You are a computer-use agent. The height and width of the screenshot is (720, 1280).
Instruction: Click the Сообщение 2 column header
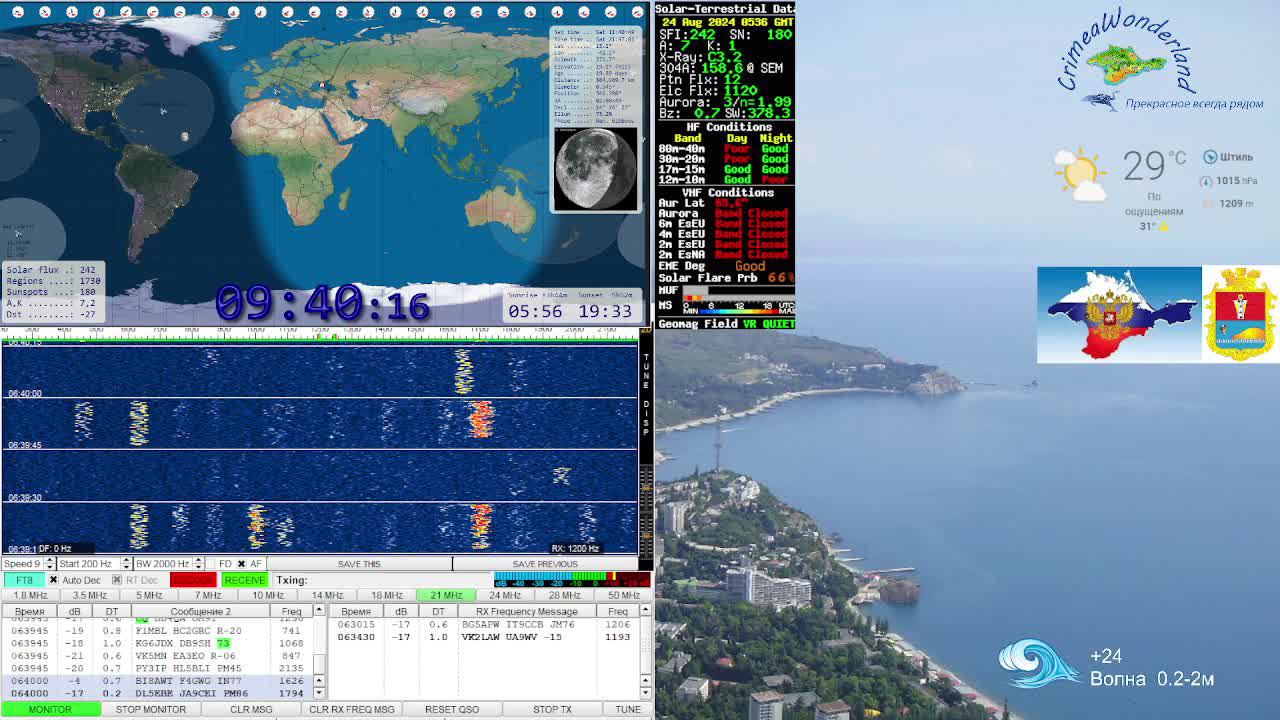[200, 612]
